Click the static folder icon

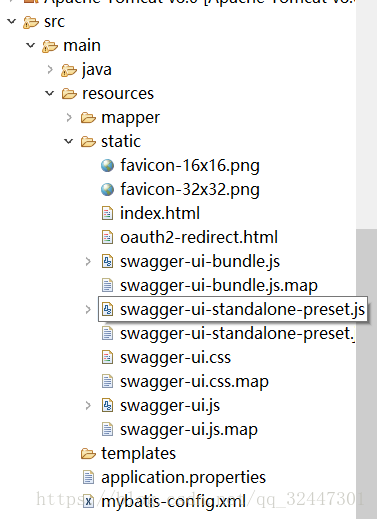[x=88, y=142]
